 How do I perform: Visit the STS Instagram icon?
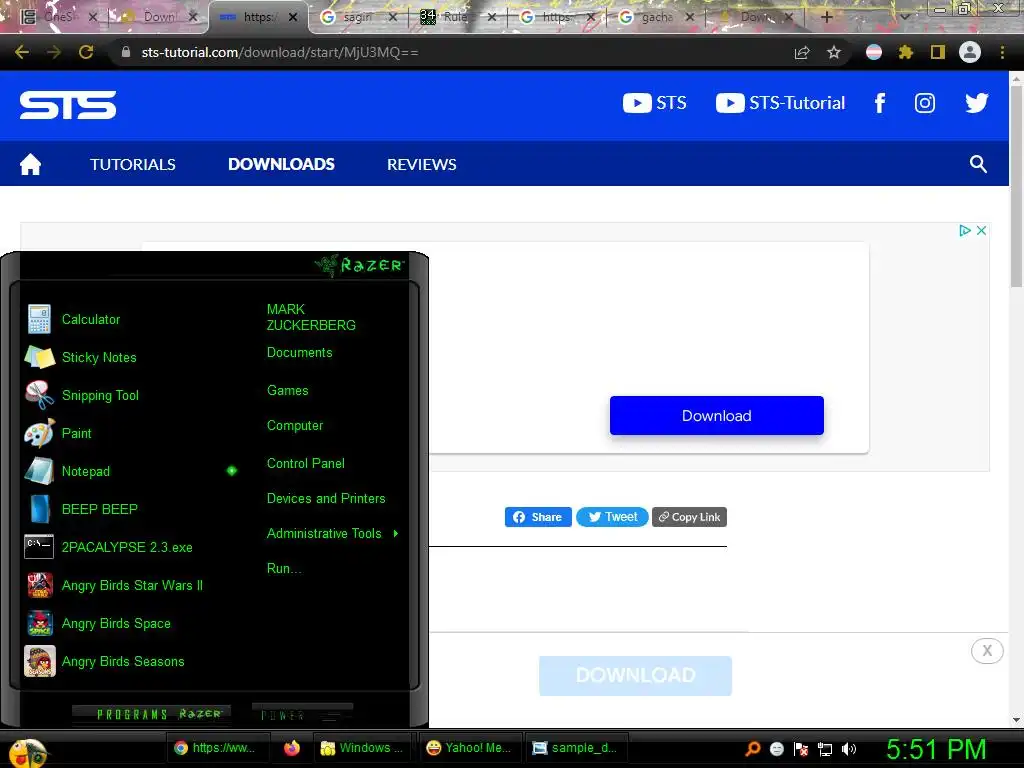click(925, 103)
